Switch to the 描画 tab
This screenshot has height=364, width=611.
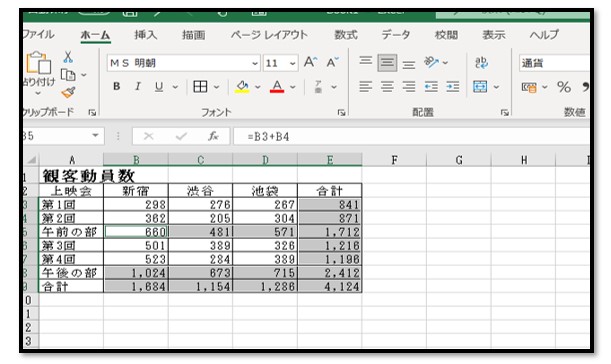coord(194,35)
